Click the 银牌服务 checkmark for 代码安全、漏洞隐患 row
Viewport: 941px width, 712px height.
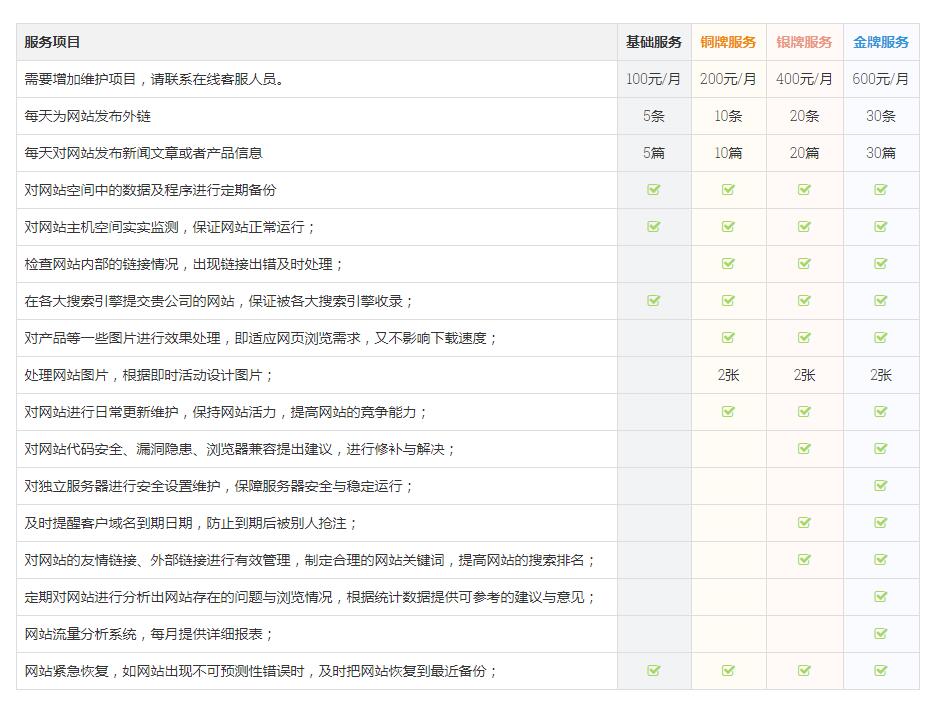coord(804,448)
